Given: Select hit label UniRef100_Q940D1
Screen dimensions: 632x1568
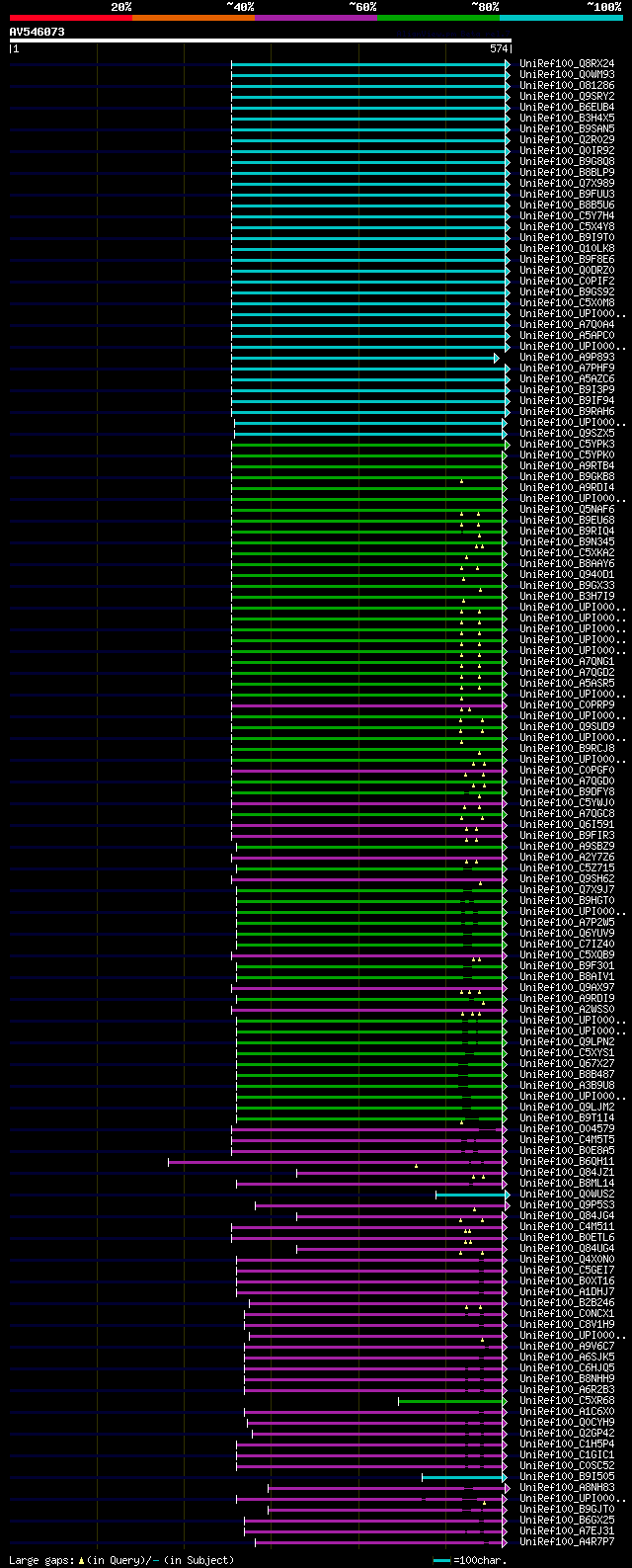Looking at the screenshot, I should point(569,574).
